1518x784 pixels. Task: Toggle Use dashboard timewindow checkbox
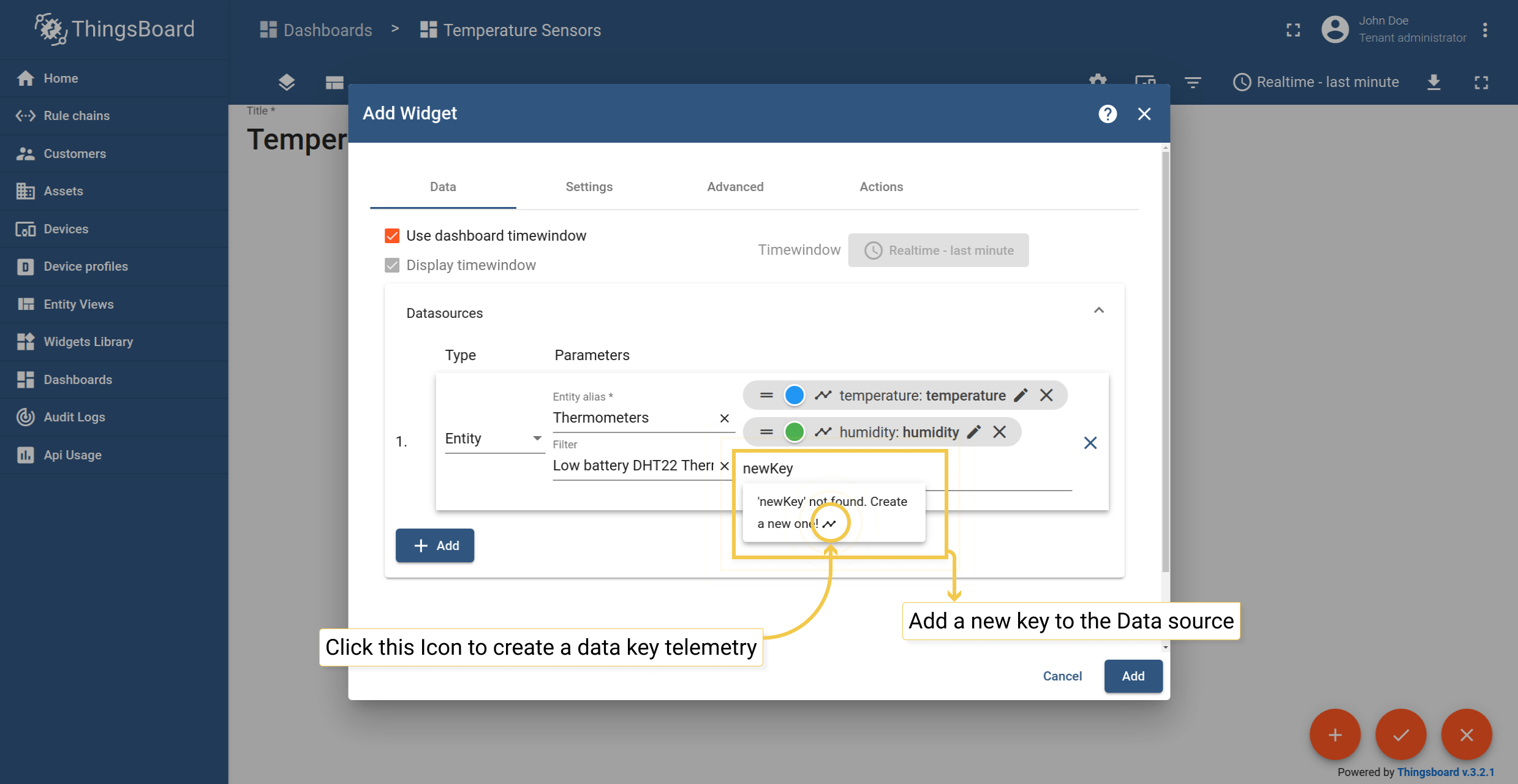[x=392, y=236]
